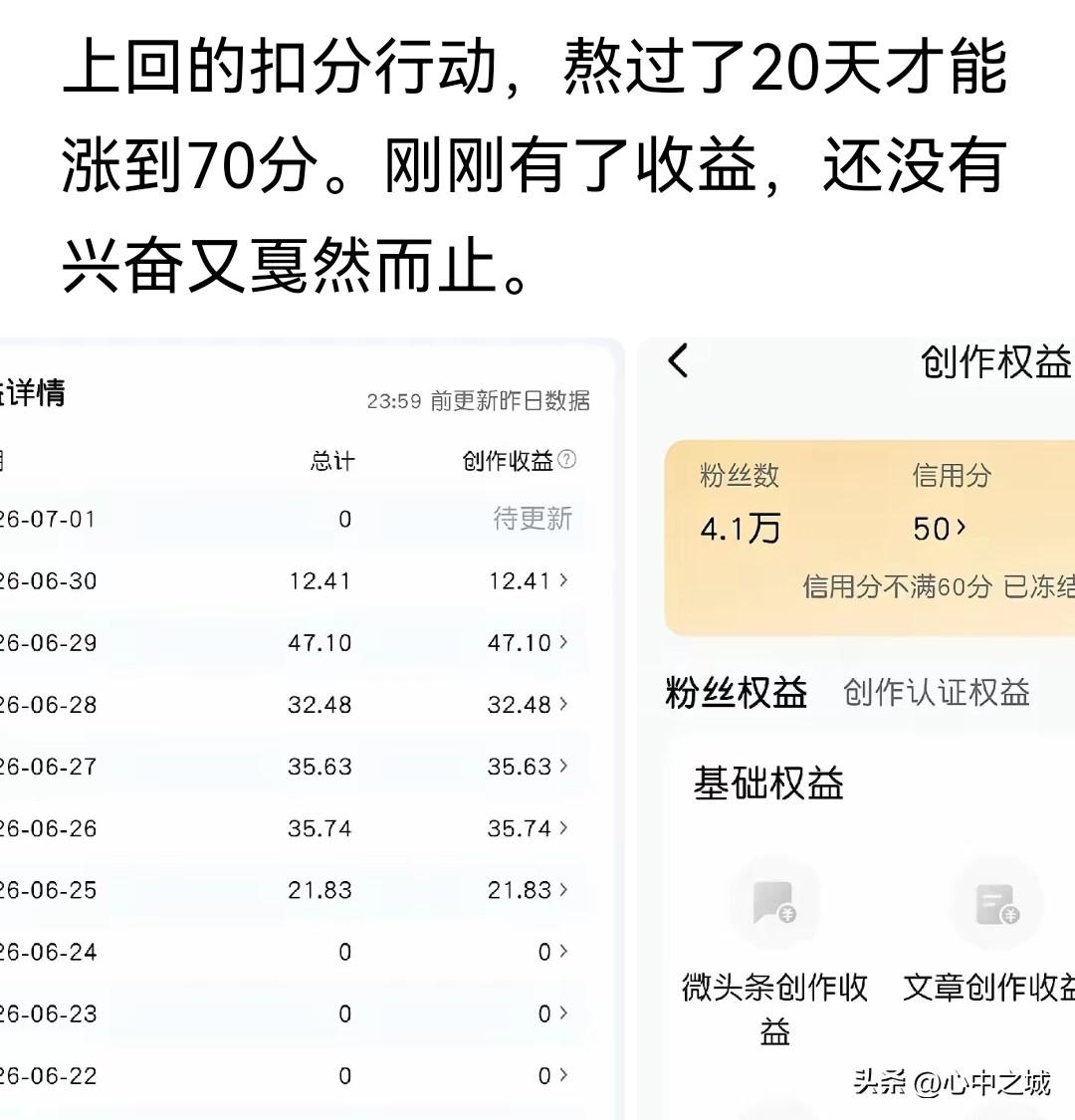1075x1120 pixels.
Task: Open credit score 50 details
Action: pos(940,529)
